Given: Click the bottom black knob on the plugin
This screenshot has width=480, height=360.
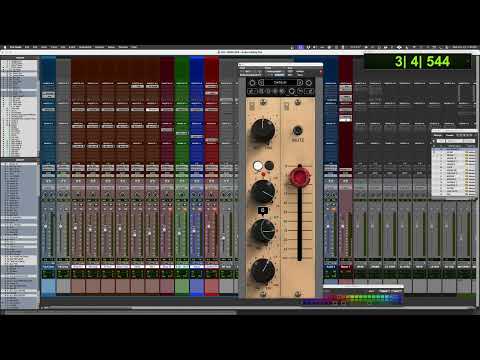Looking at the screenshot, I should 263,270.
